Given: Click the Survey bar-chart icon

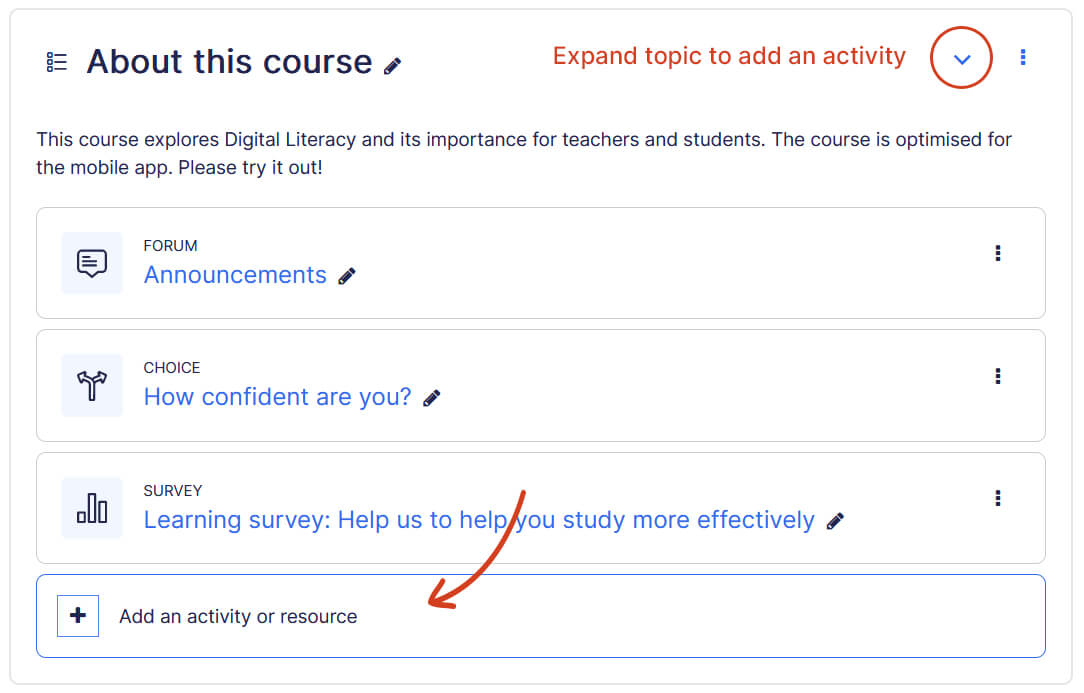Looking at the screenshot, I should (91, 508).
